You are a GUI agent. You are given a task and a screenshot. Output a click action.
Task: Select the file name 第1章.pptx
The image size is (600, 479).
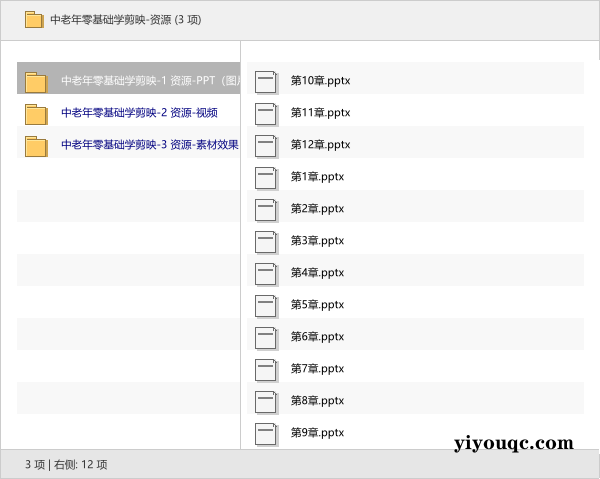click(x=317, y=177)
